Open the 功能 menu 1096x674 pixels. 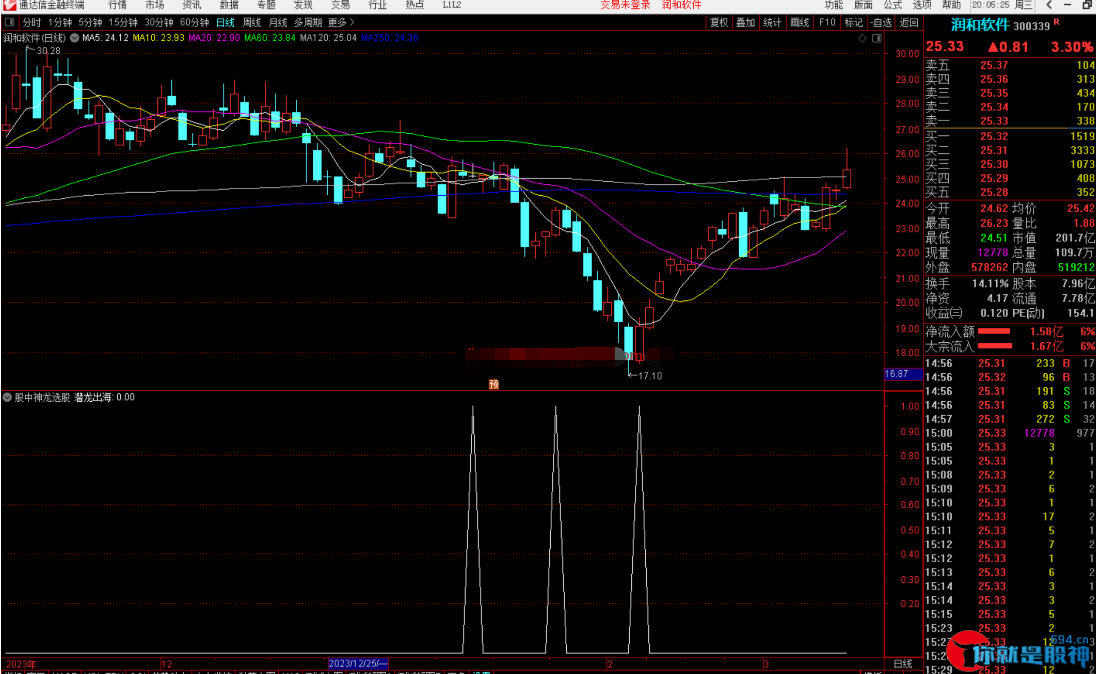(x=834, y=5)
